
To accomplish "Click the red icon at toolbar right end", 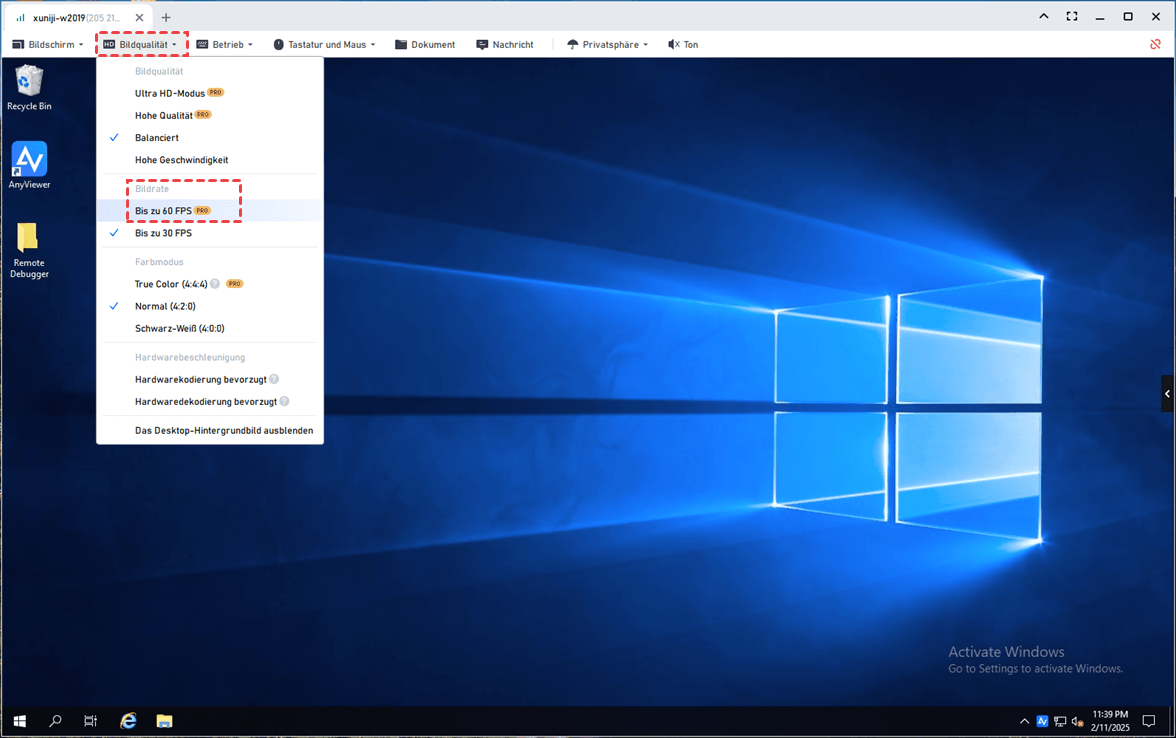I will 1156,45.
